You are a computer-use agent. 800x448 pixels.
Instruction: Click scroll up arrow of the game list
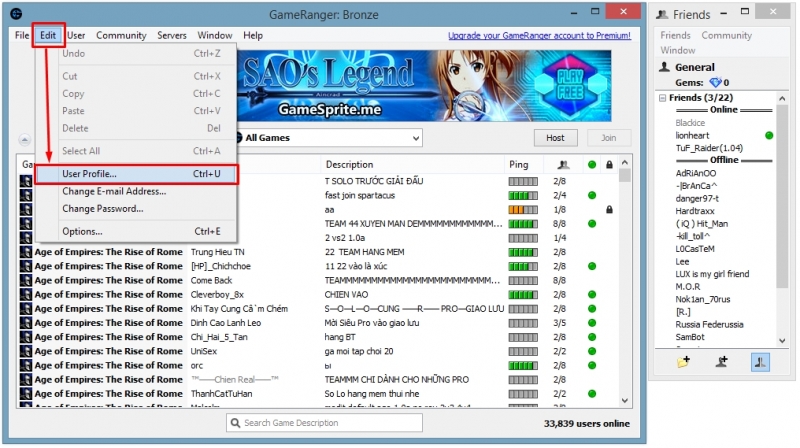pyautogui.click(x=625, y=163)
